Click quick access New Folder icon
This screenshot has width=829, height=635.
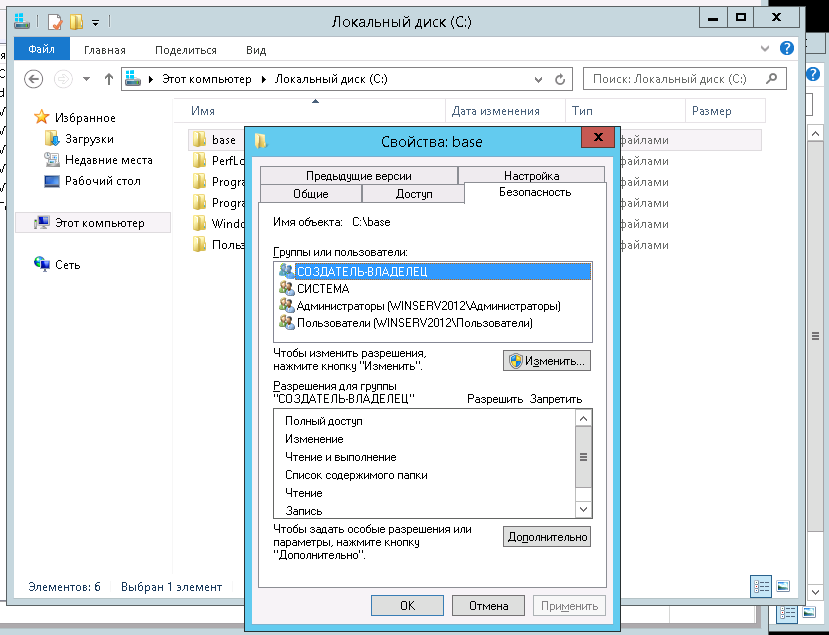click(76, 22)
